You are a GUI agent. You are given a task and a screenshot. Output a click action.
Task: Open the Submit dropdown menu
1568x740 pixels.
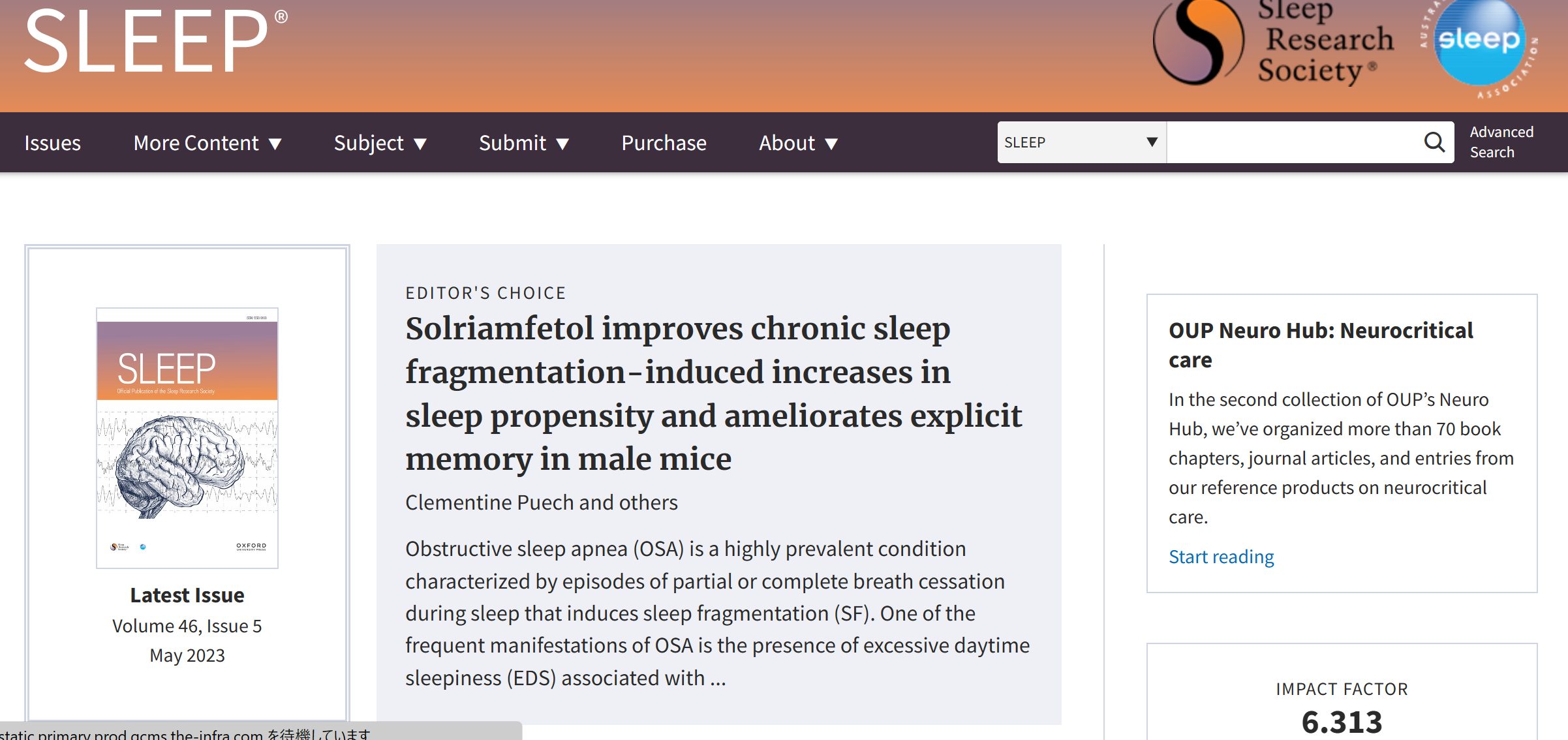point(524,143)
